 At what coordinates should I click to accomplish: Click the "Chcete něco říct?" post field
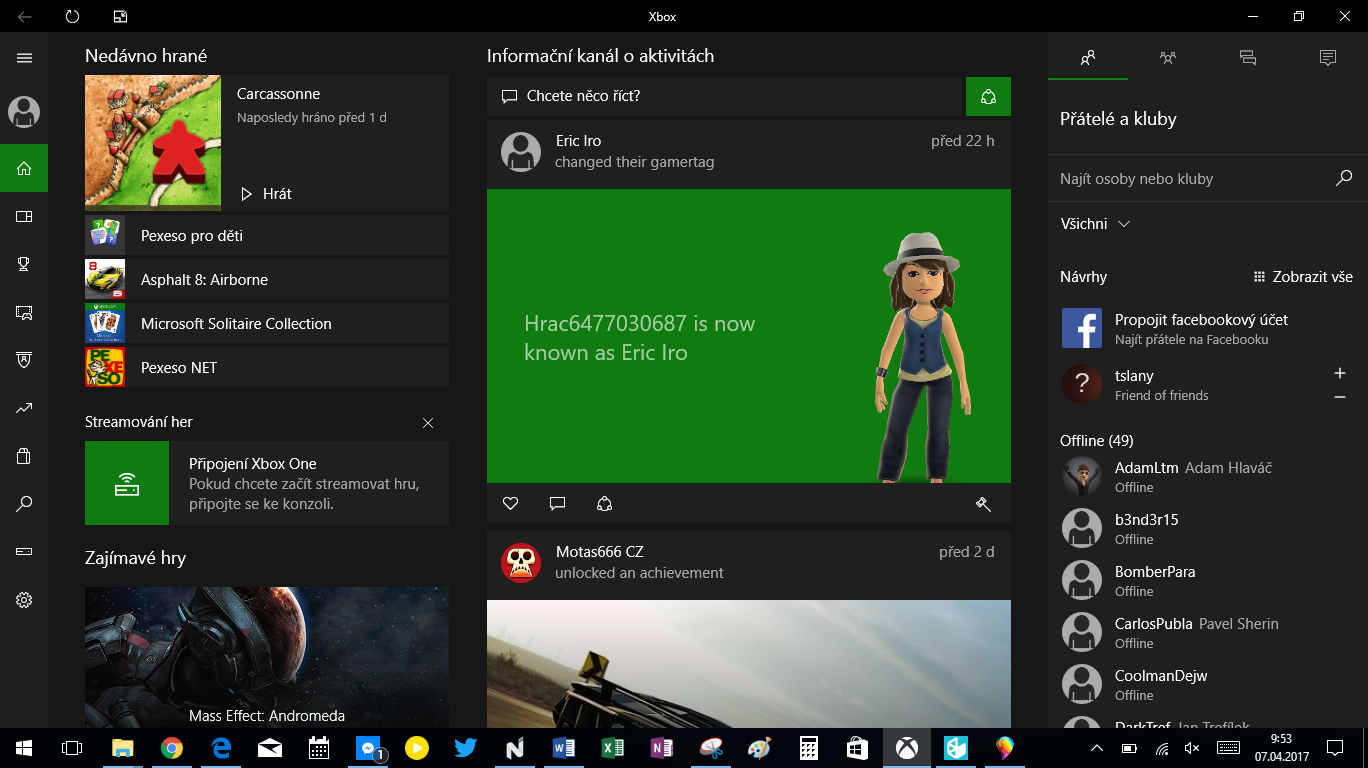tap(724, 96)
